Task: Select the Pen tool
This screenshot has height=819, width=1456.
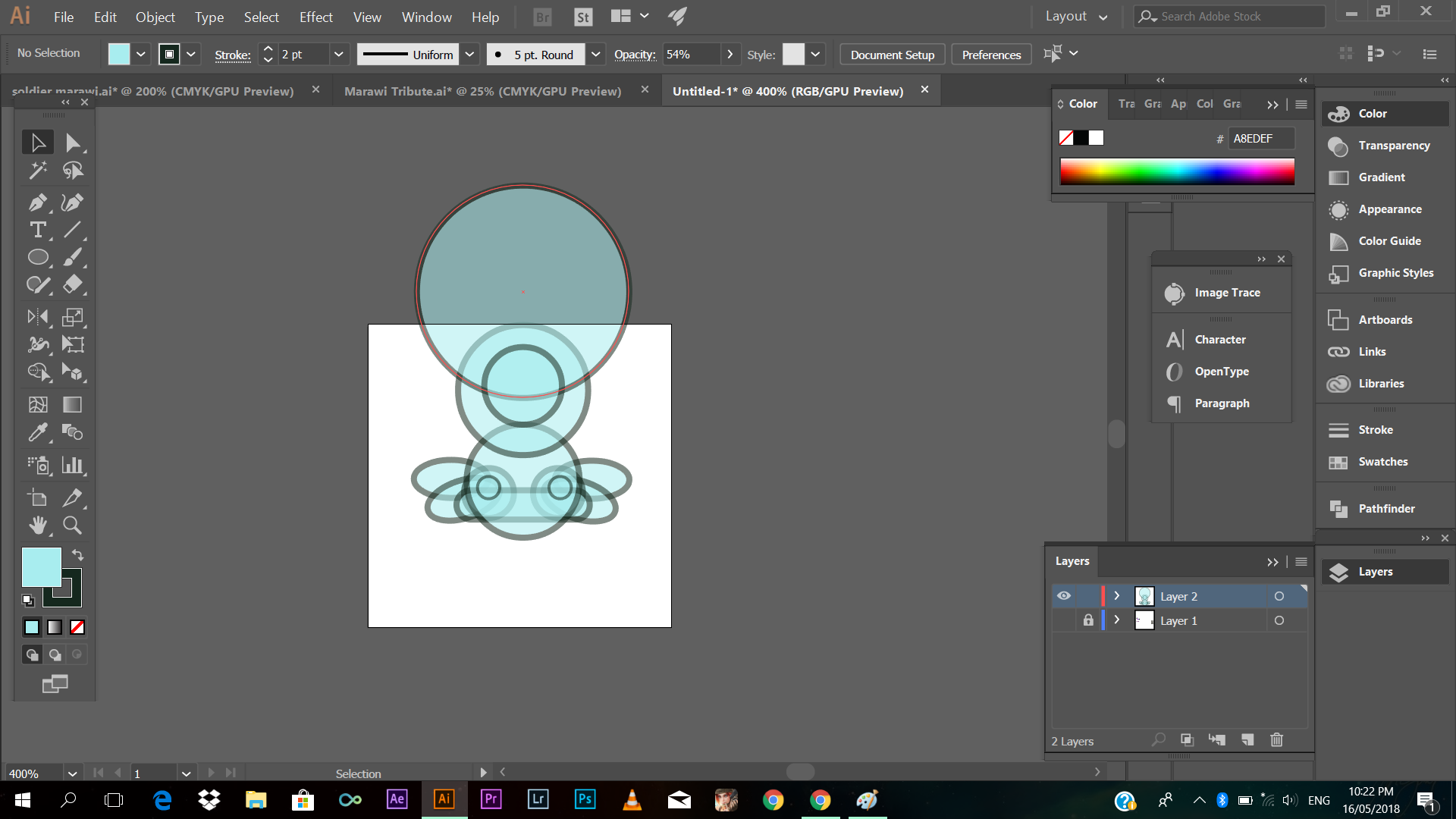Action: point(38,202)
